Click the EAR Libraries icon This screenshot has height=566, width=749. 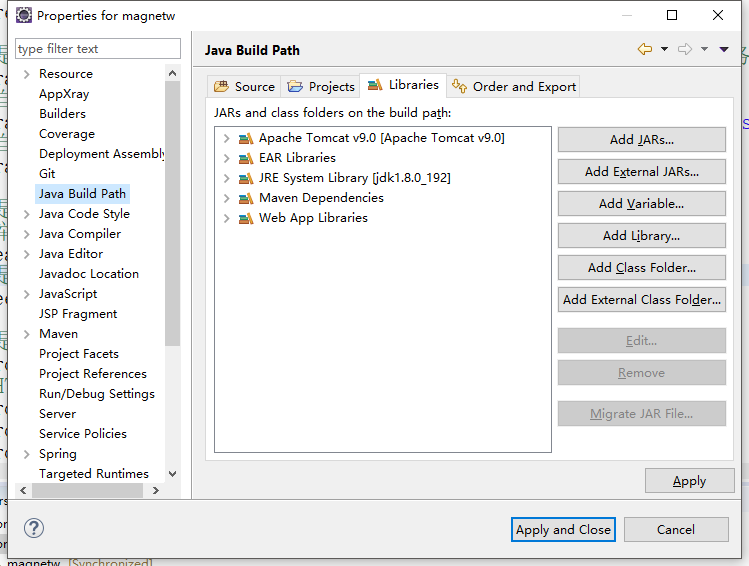tap(246, 159)
